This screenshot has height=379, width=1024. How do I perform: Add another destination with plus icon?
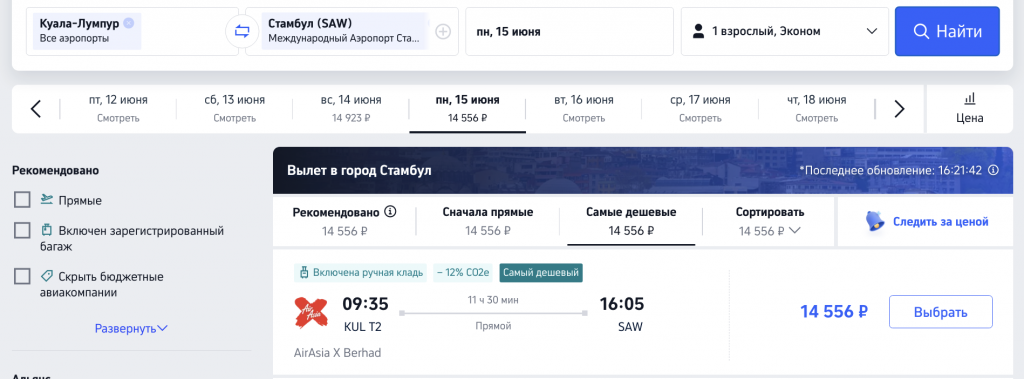pyautogui.click(x=443, y=31)
